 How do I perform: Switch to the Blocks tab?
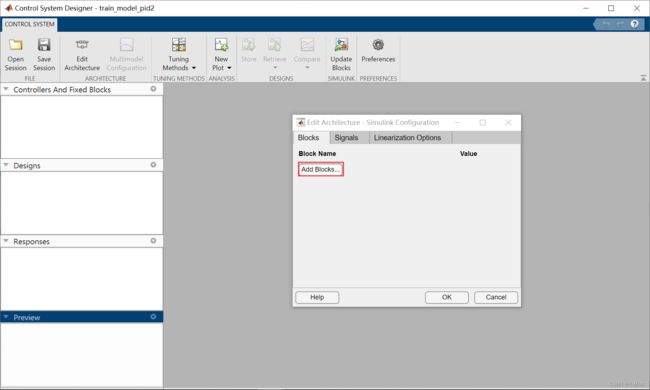point(308,138)
